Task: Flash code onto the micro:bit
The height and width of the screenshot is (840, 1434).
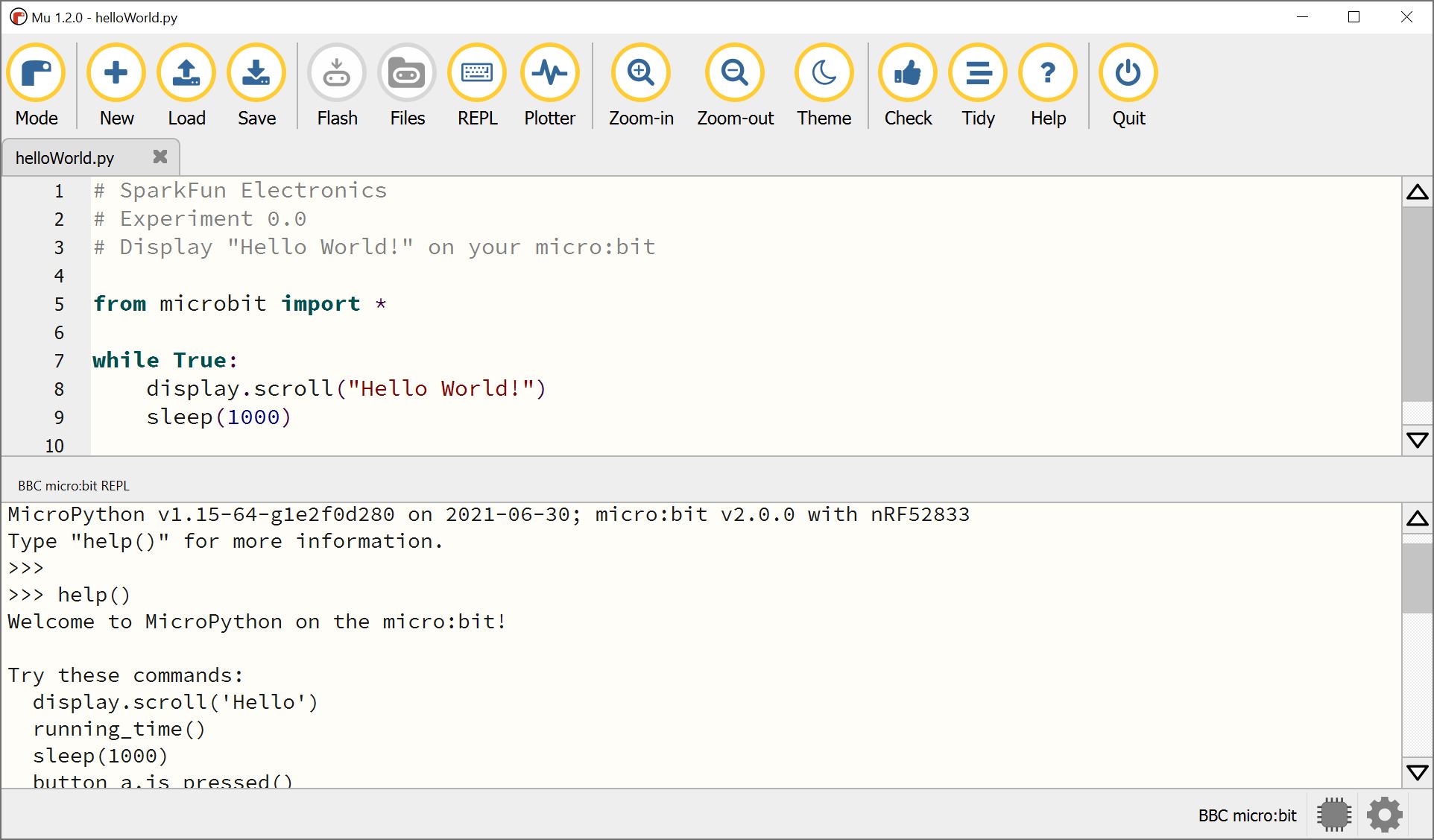Action: [x=337, y=85]
